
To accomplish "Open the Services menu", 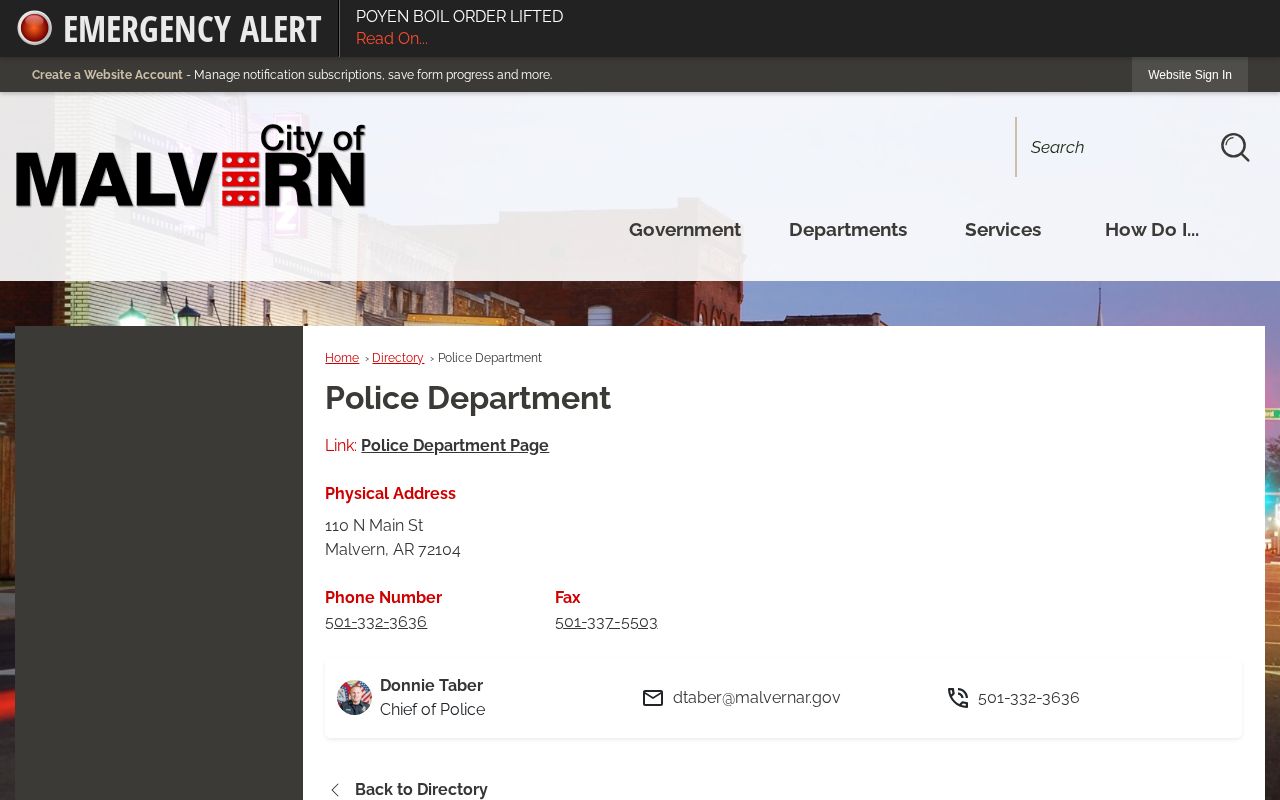I will (x=1003, y=230).
